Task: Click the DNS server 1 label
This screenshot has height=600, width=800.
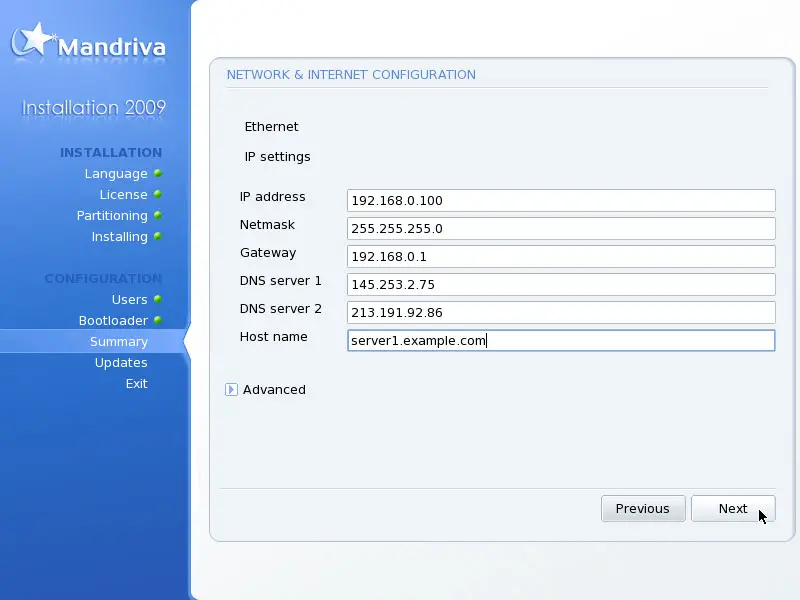Action: coord(281,281)
